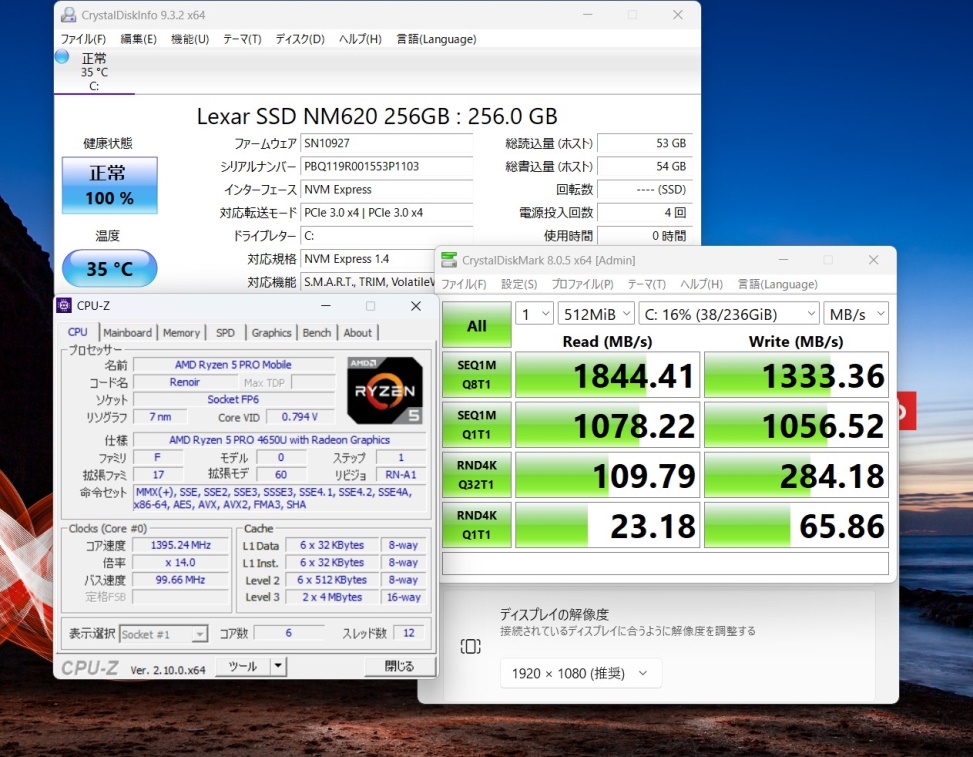Viewport: 973px width, 757px height.
Task: Click the 1333.36 sequential write result
Action: click(796, 375)
